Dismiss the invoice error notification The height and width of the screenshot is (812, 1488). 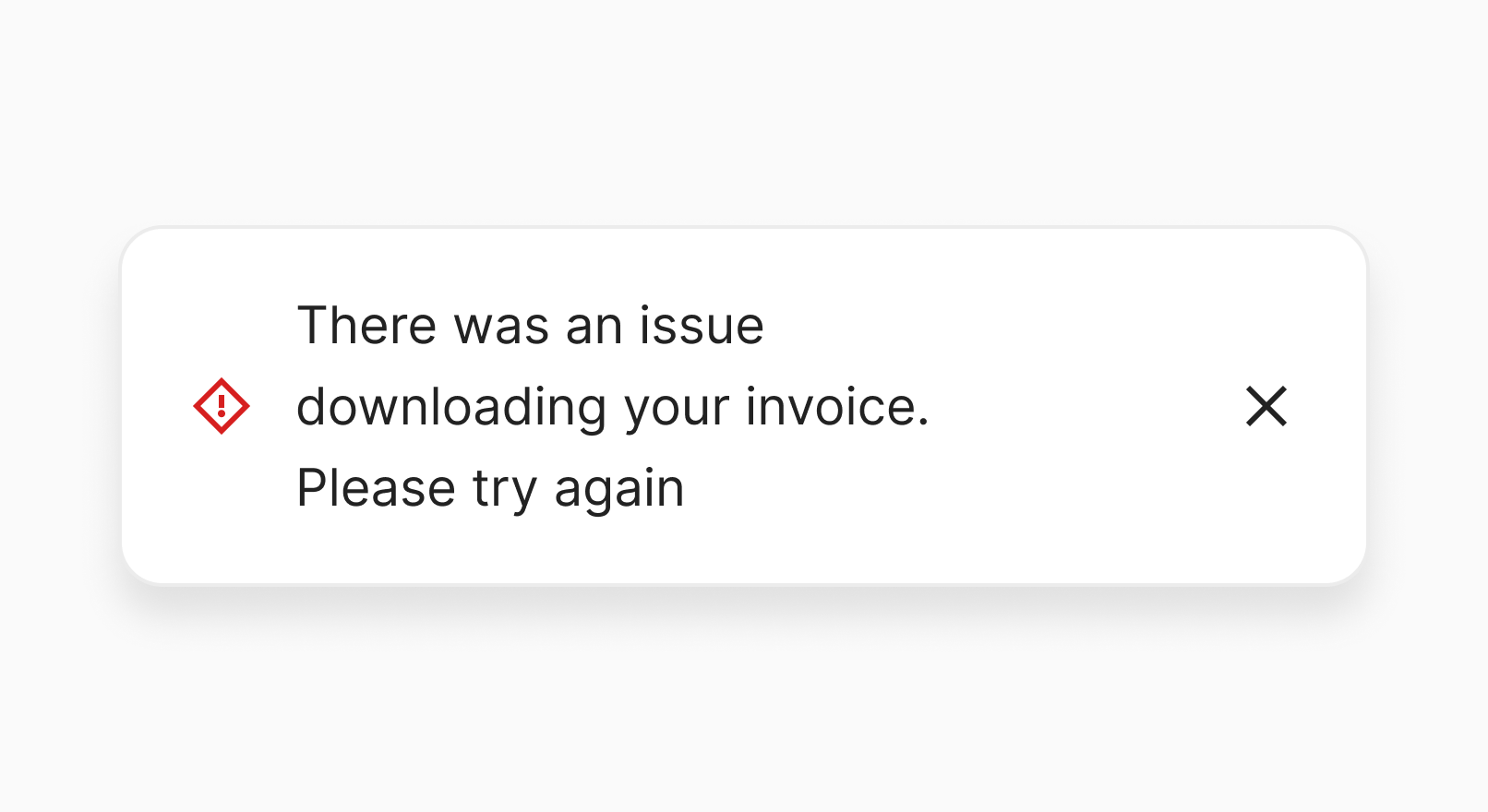coord(1266,406)
